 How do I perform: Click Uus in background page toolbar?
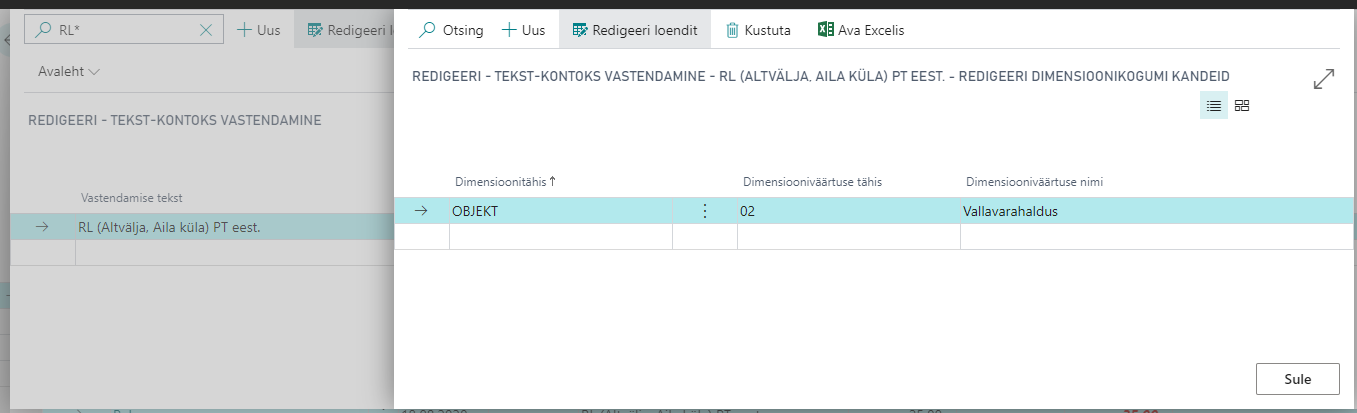pyautogui.click(x=258, y=30)
